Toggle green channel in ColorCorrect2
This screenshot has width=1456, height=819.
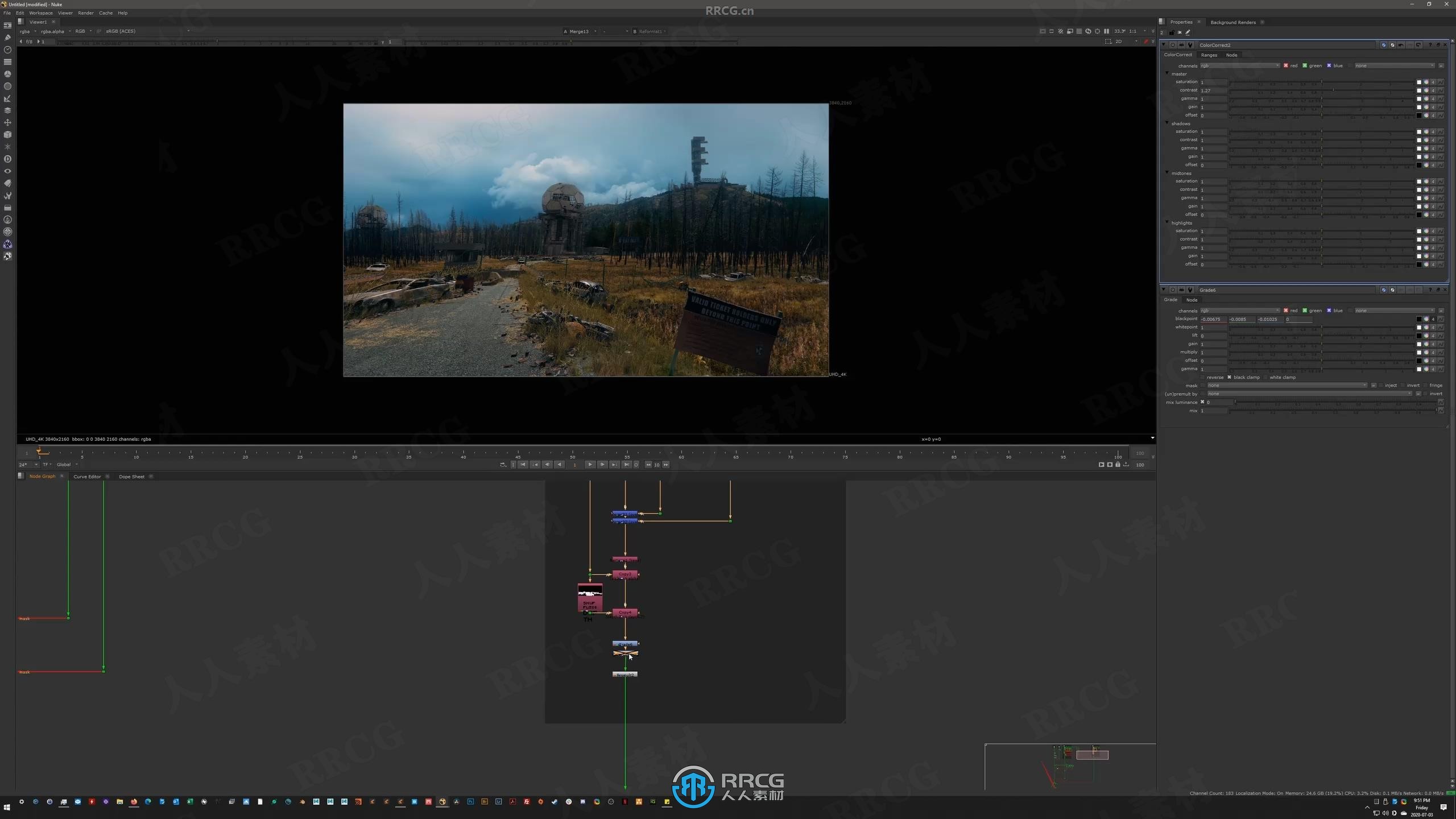pos(1305,65)
